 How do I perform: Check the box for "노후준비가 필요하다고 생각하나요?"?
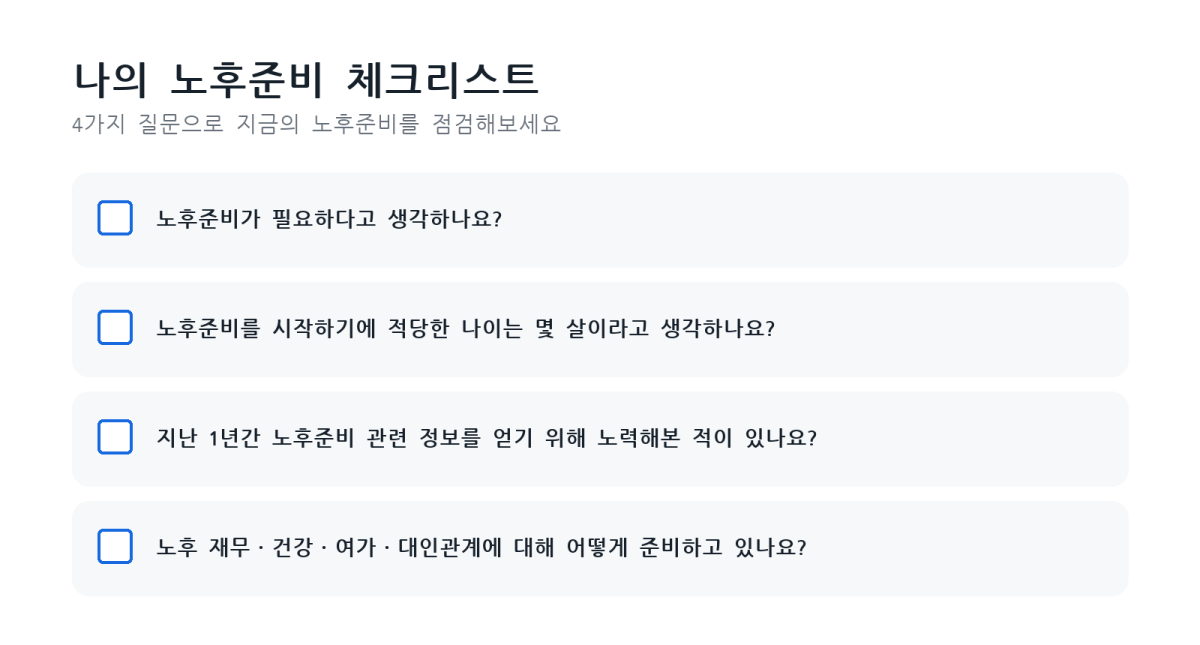point(115,218)
